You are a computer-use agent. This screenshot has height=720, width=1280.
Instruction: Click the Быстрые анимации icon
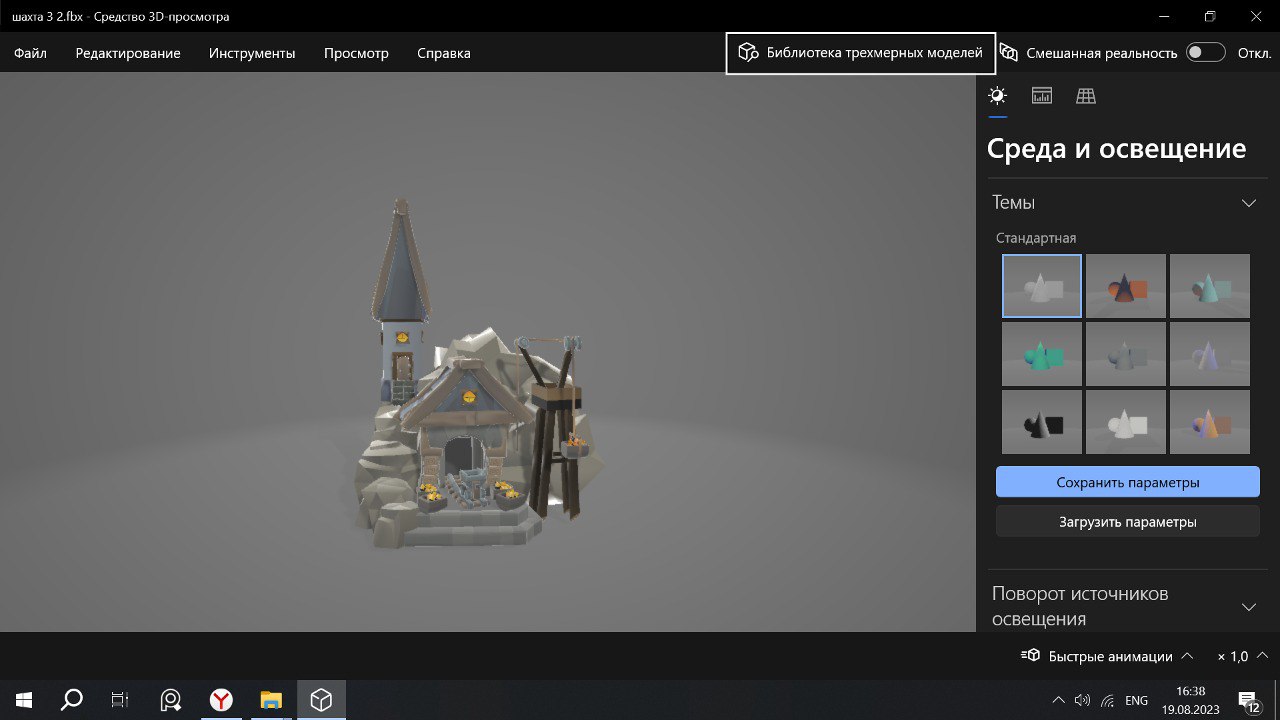click(1030, 656)
